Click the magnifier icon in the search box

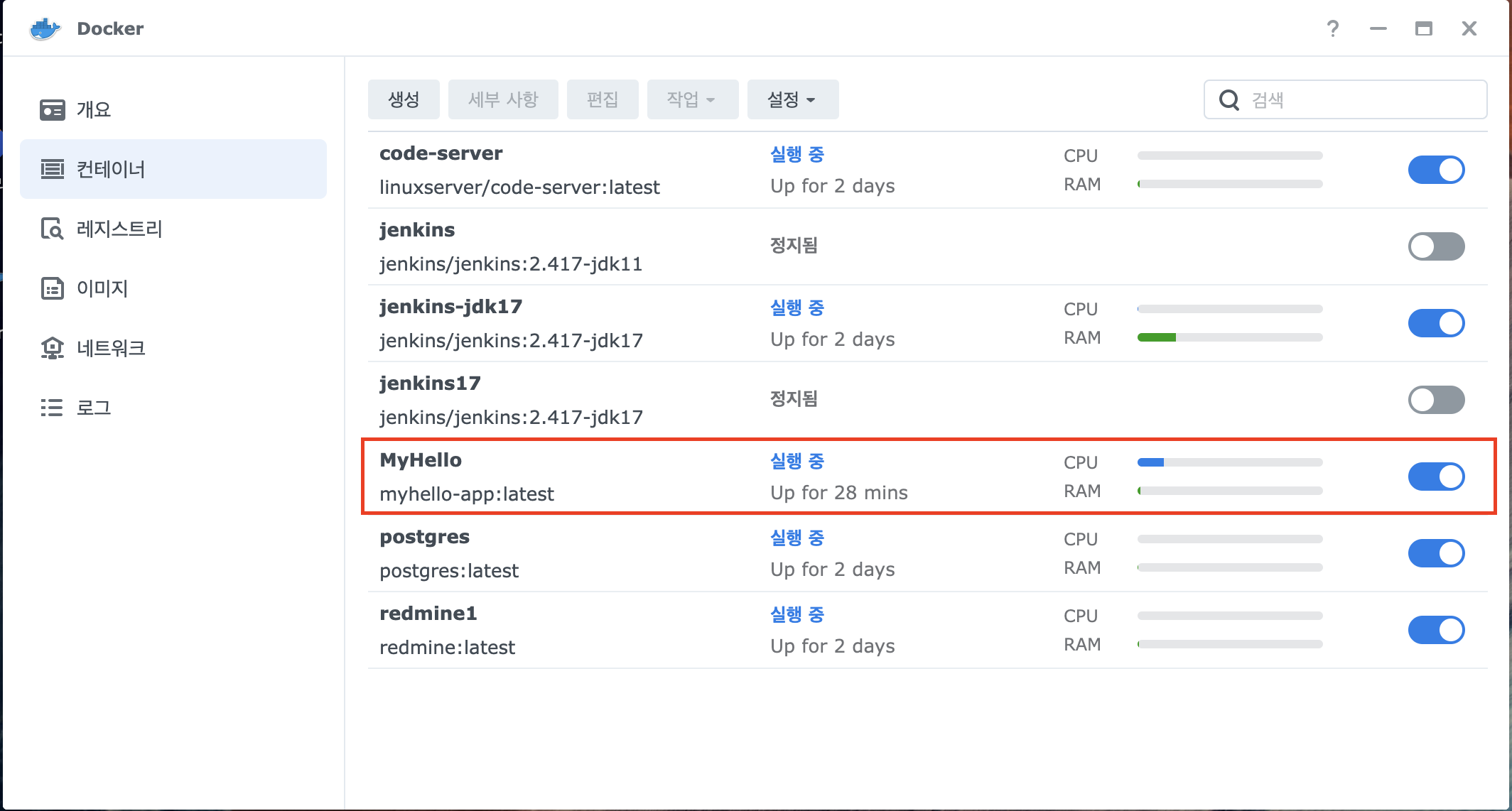(1229, 100)
